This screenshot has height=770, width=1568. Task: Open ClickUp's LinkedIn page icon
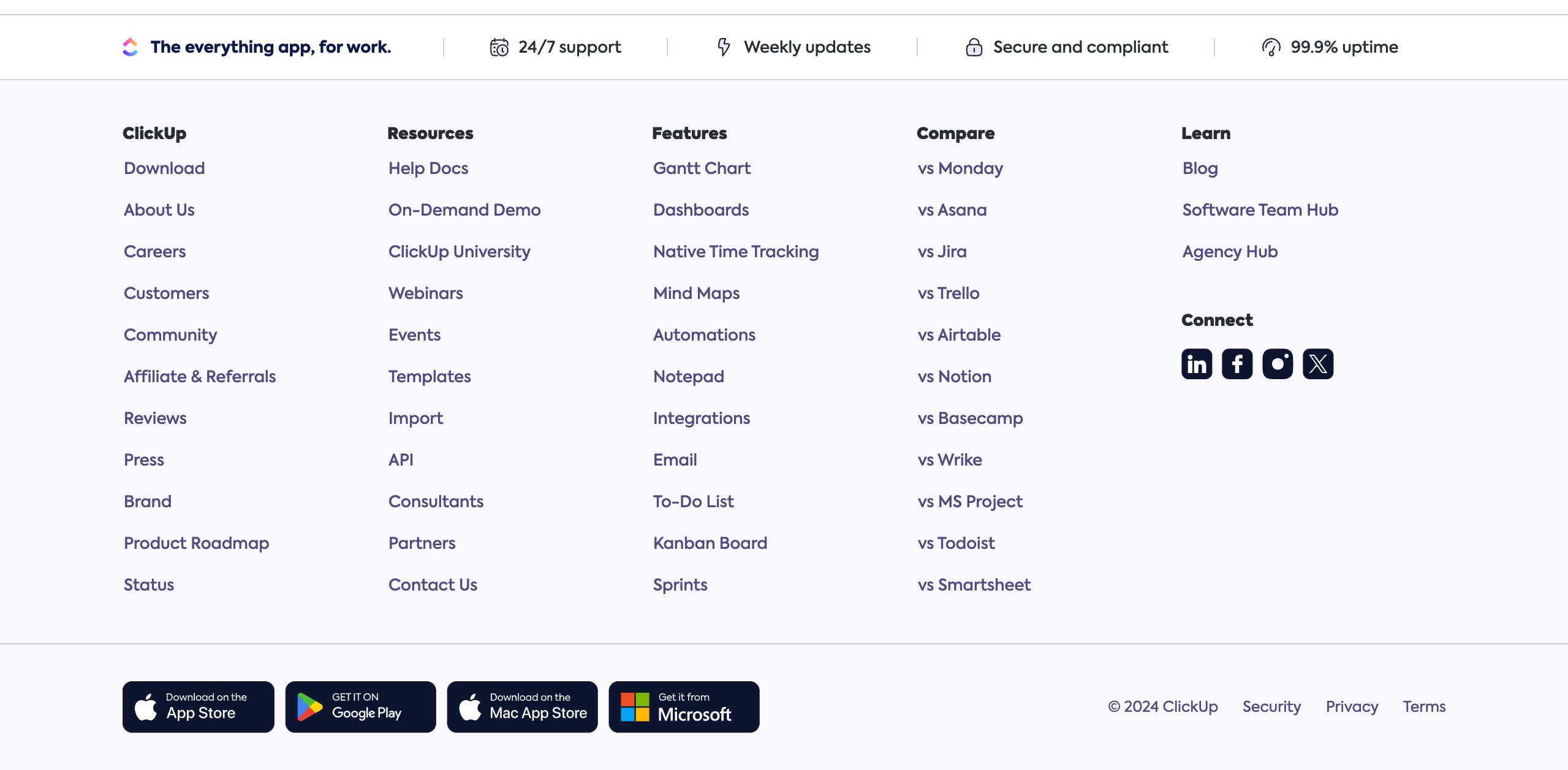[1196, 364]
